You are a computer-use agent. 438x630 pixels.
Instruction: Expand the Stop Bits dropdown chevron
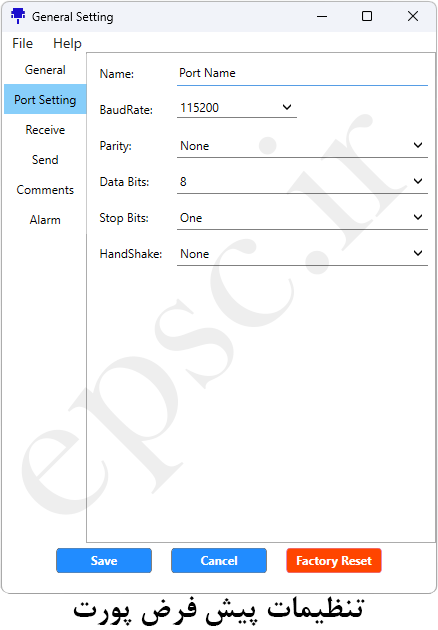coord(418,217)
